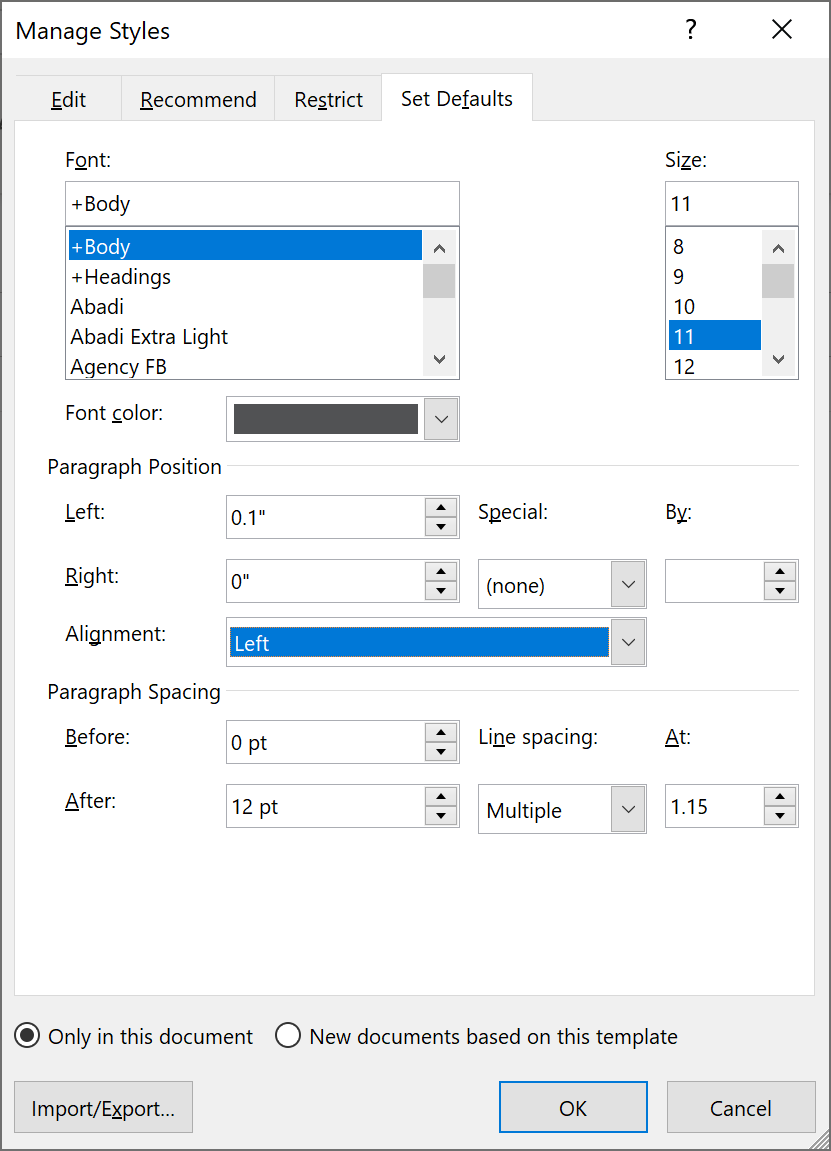Screen dimensions: 831x1151
Task: Choose "New documents based on this template"
Action: pos(288,1036)
